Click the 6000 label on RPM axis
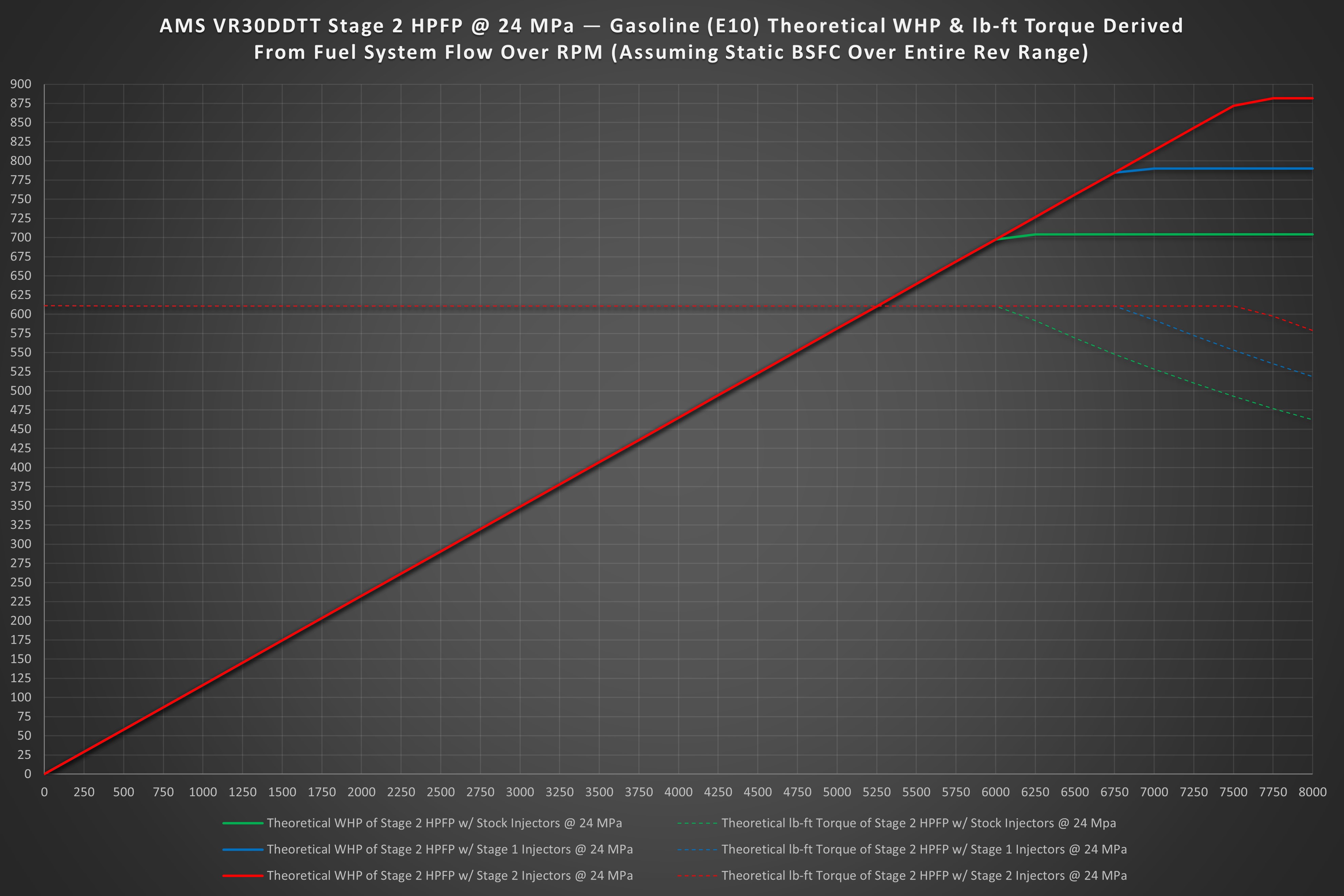The image size is (1344, 896). 995,792
